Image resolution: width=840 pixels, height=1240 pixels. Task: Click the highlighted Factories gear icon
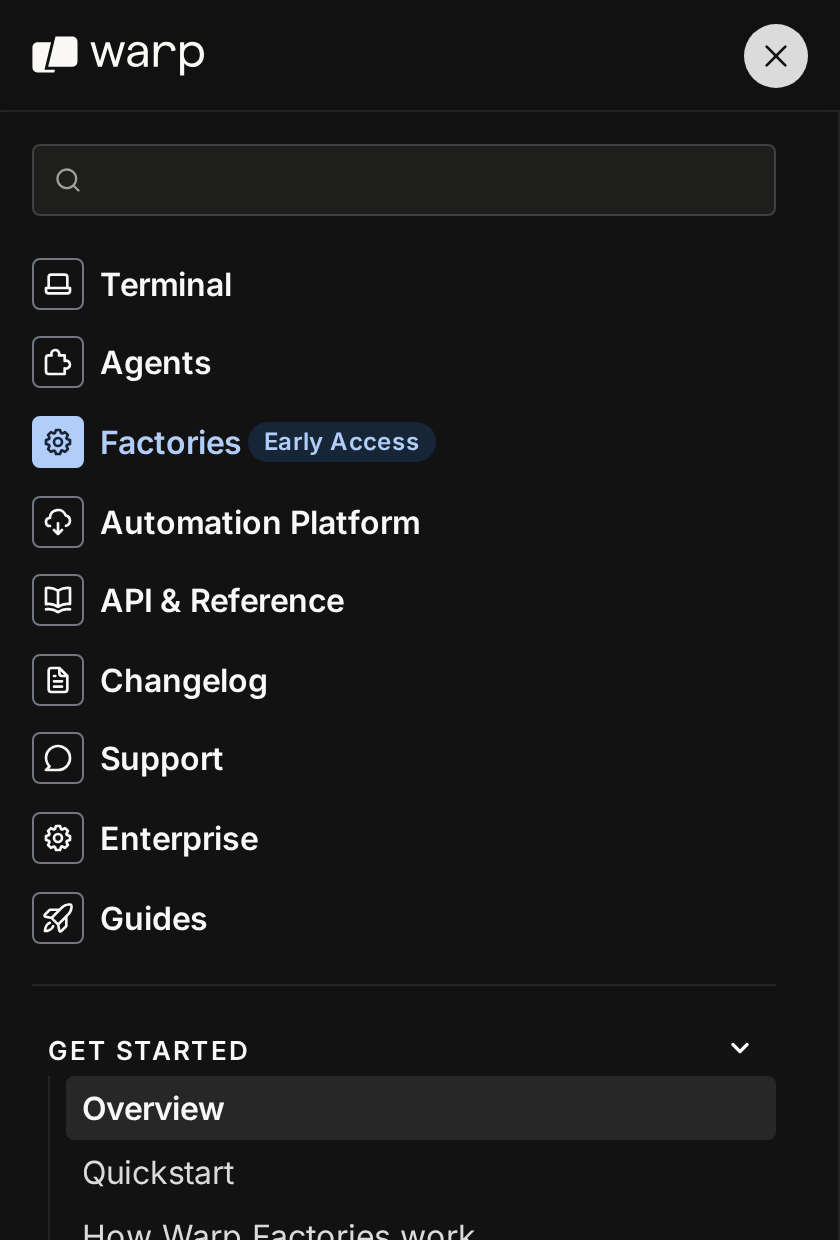click(58, 442)
